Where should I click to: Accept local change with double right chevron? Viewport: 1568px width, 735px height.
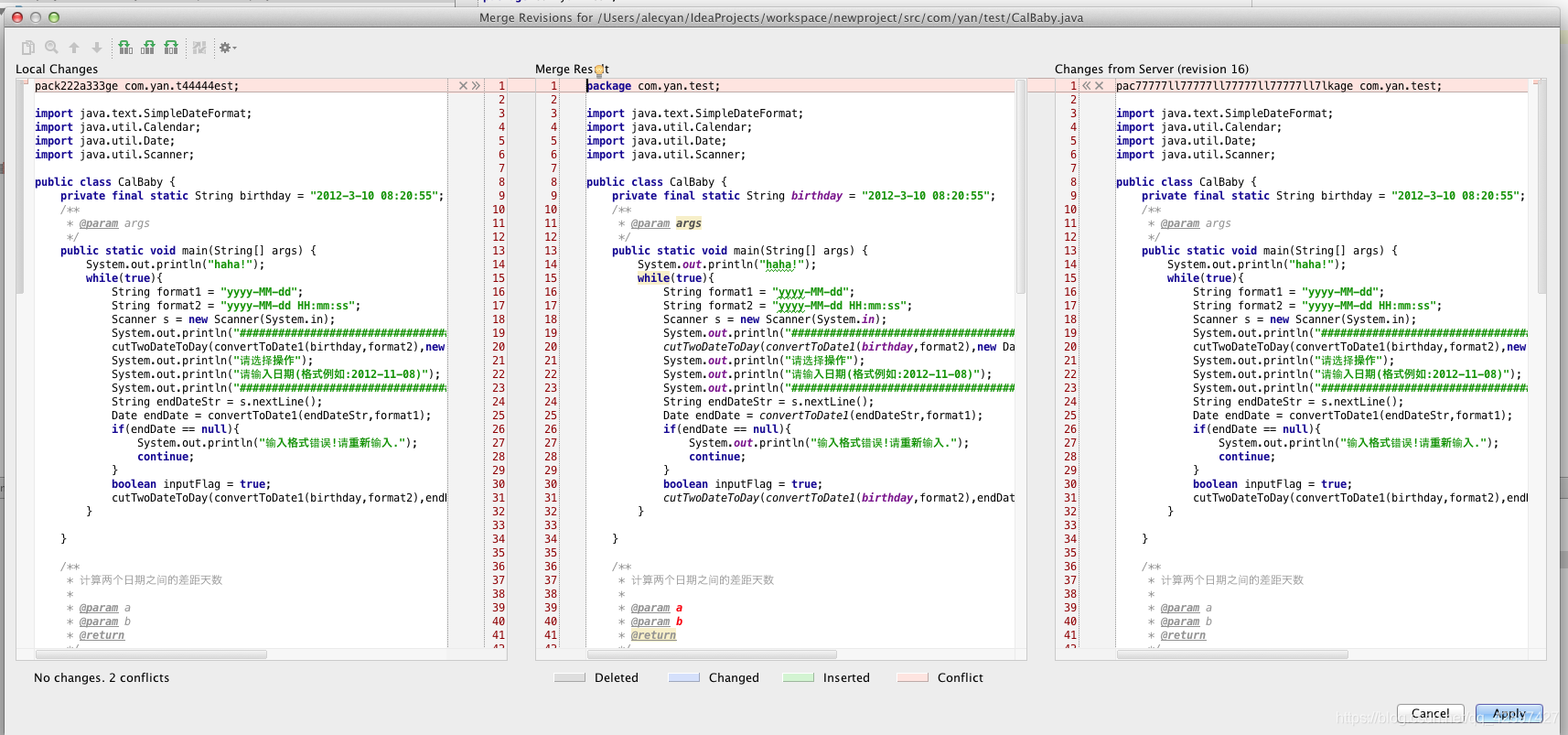tap(476, 86)
